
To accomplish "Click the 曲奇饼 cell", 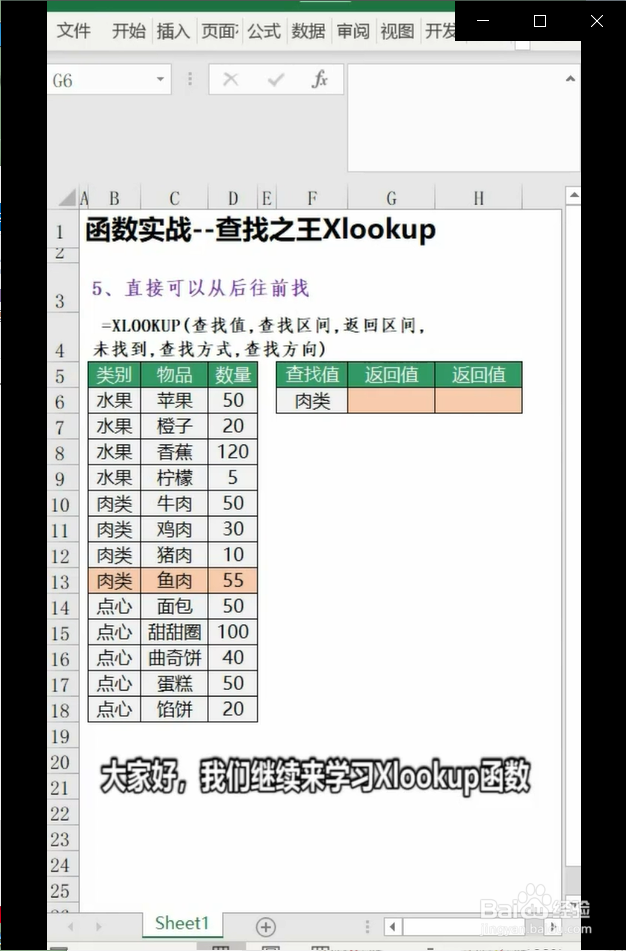I will 174,658.
